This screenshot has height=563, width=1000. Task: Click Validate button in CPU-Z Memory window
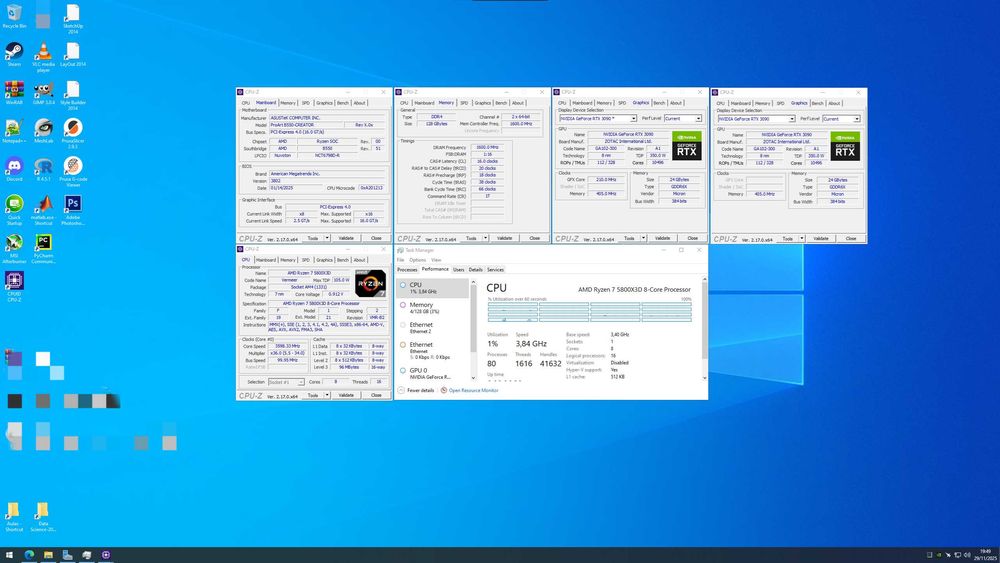click(504, 238)
